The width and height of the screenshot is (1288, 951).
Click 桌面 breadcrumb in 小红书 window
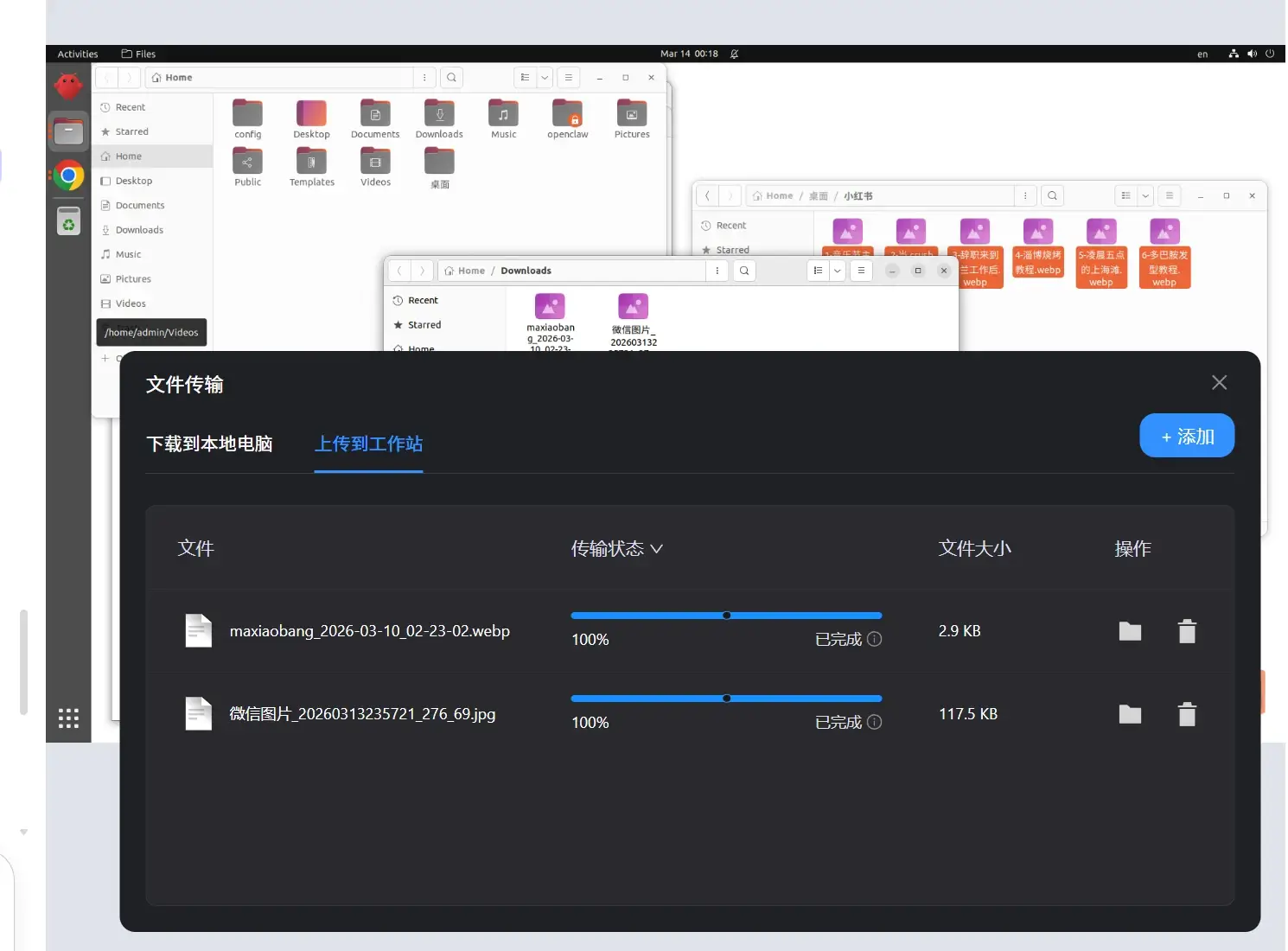818,196
